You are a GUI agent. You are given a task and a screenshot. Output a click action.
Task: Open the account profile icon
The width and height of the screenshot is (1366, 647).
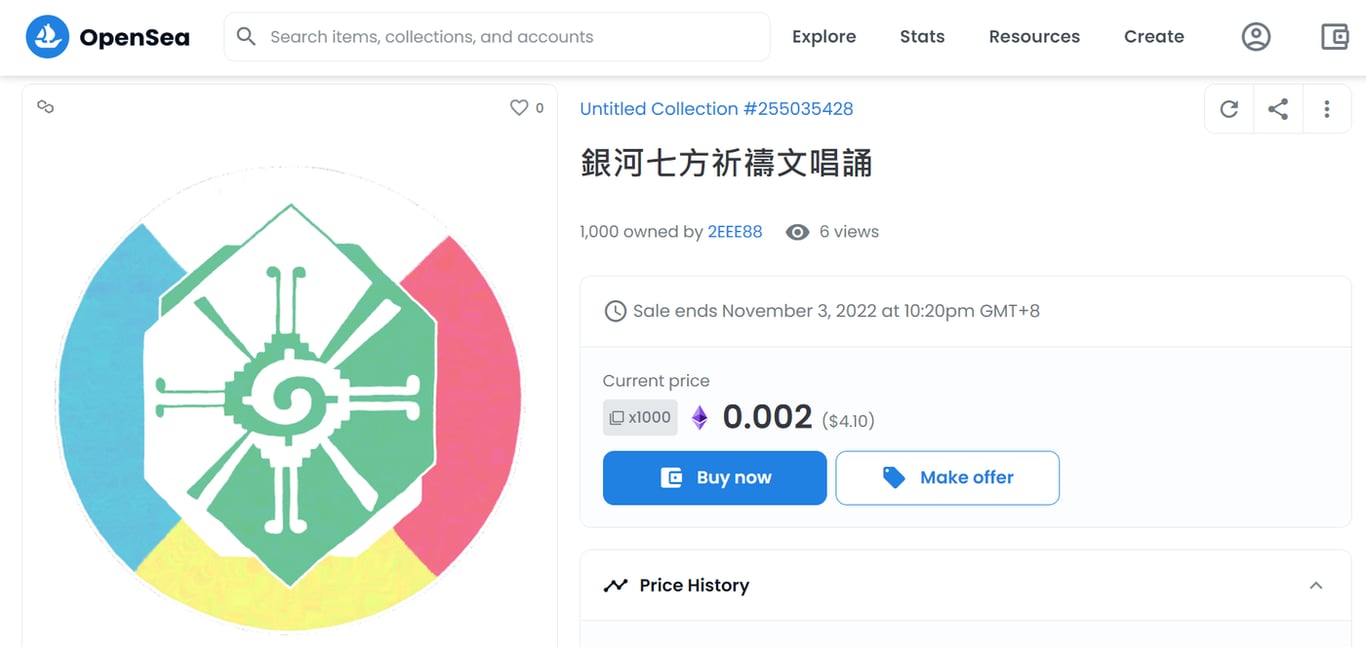click(1256, 37)
